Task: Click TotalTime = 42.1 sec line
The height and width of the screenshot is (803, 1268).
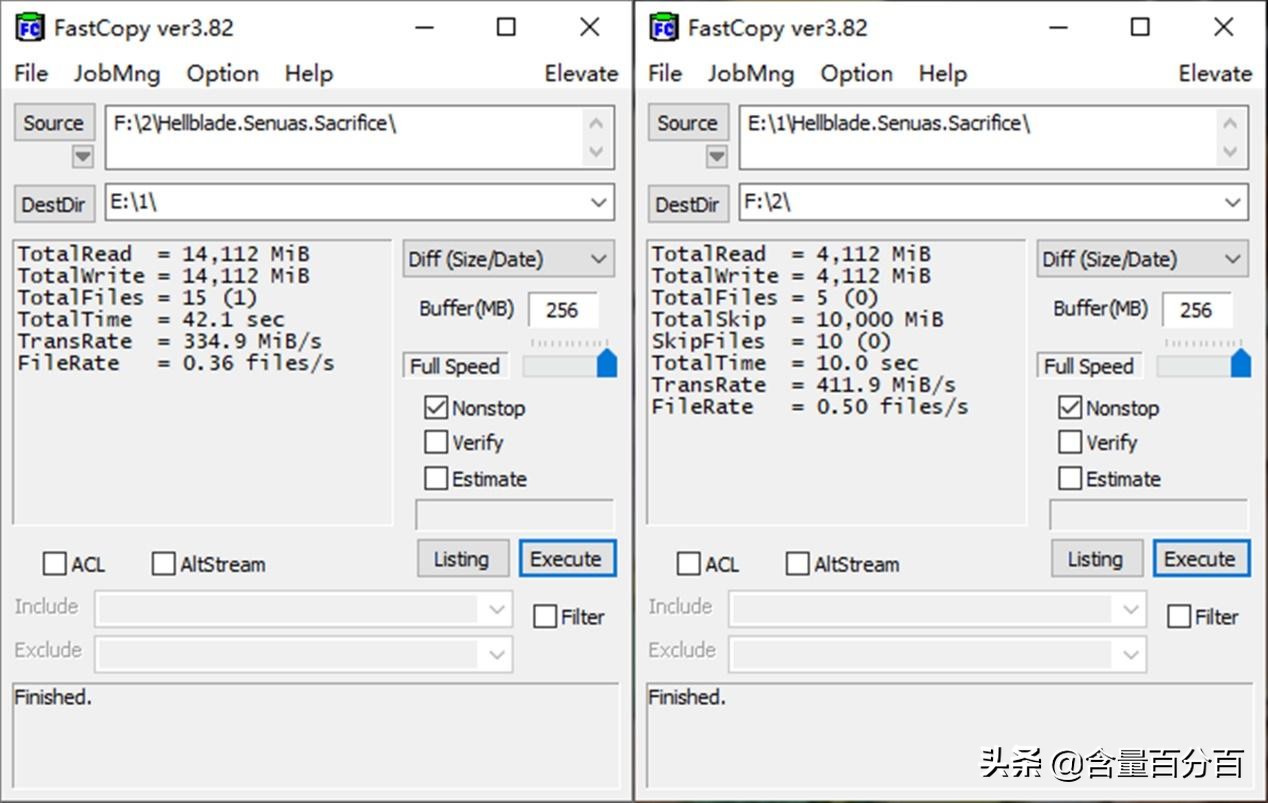Action: pyautogui.click(x=151, y=319)
